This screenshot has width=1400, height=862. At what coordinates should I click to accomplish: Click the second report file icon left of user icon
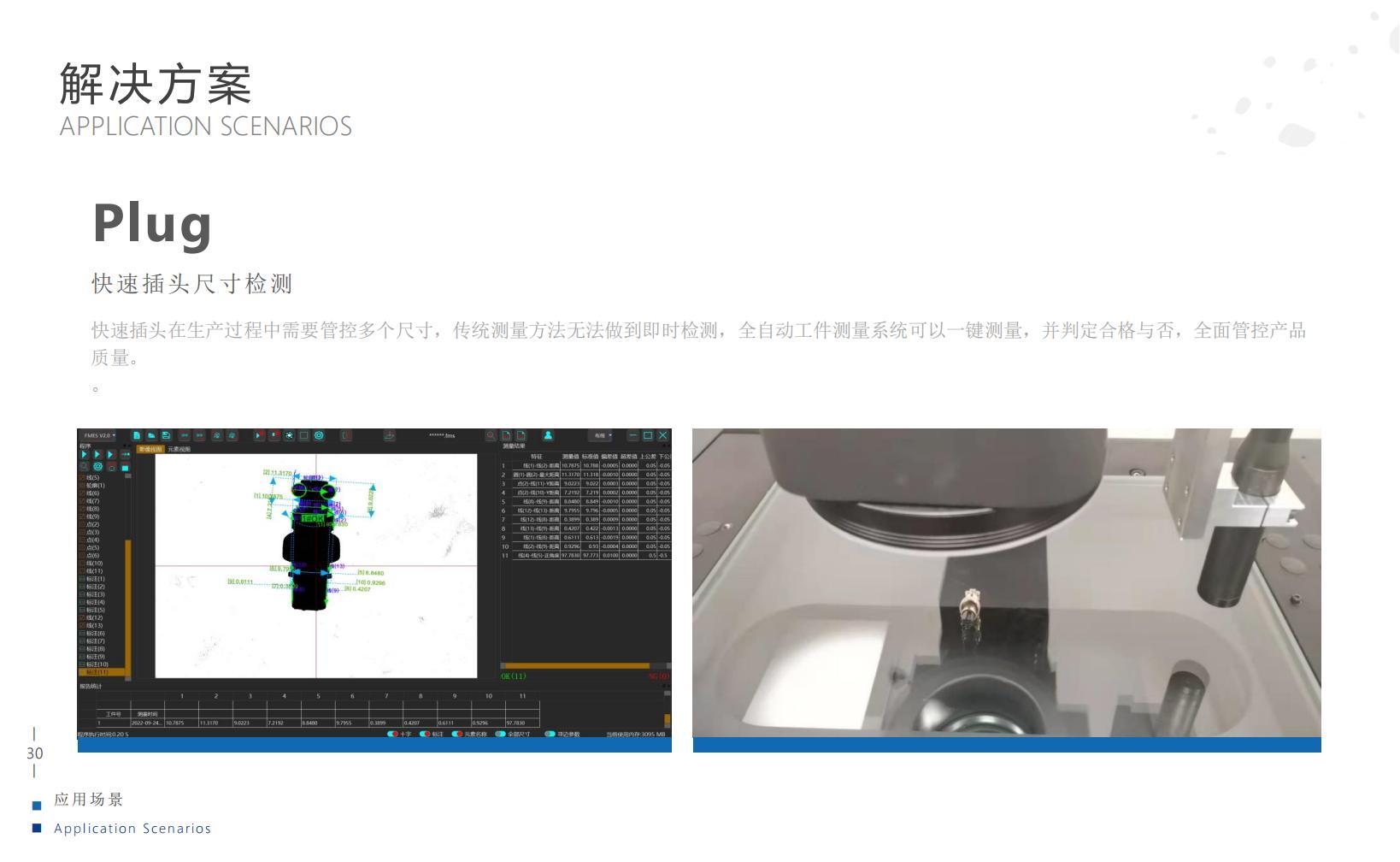coord(521,435)
